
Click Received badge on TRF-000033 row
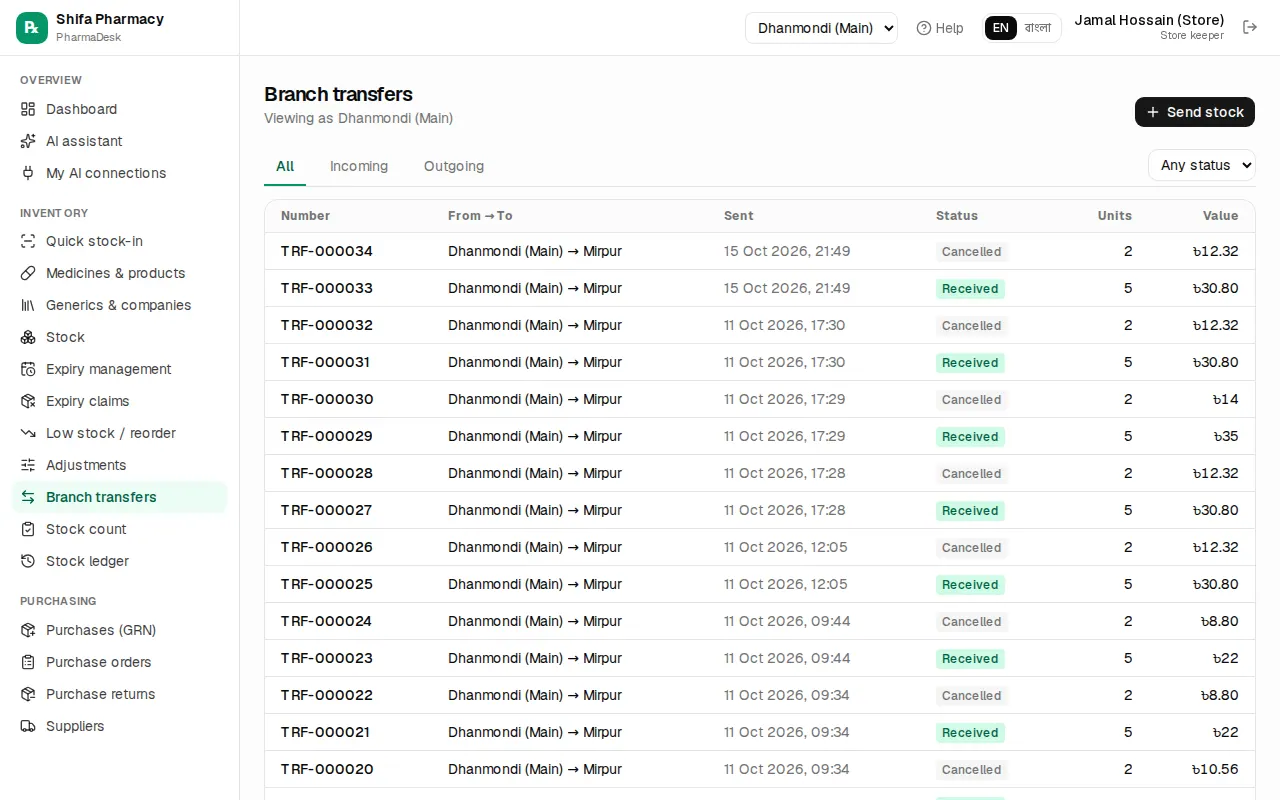tap(970, 289)
